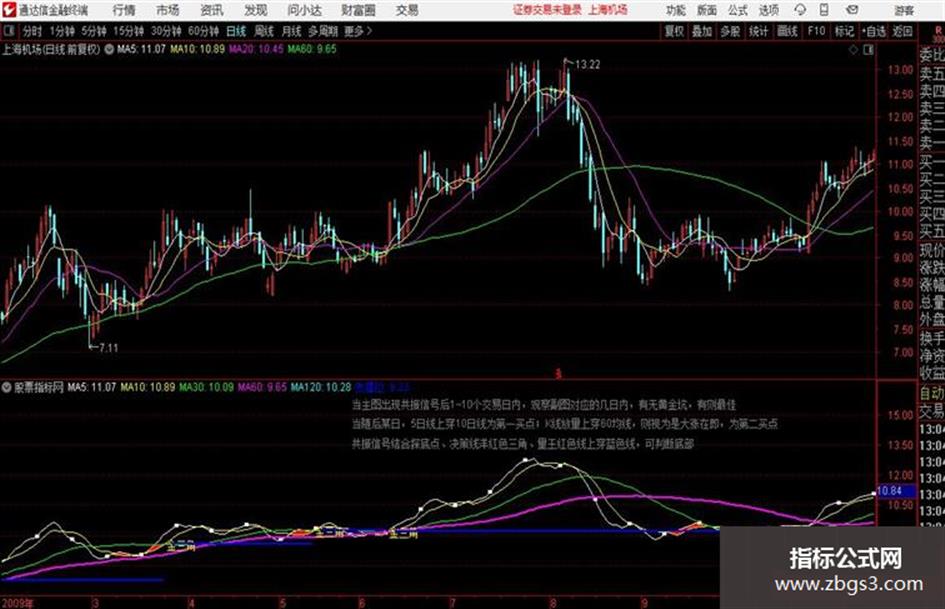Open the 行情 menu

pos(124,10)
